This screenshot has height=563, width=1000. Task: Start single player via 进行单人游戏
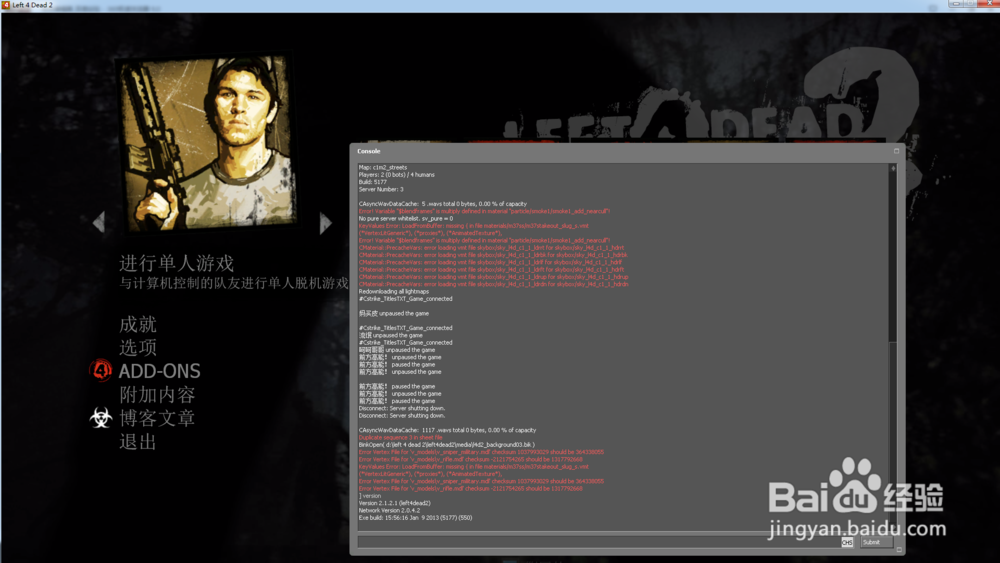coord(177,263)
